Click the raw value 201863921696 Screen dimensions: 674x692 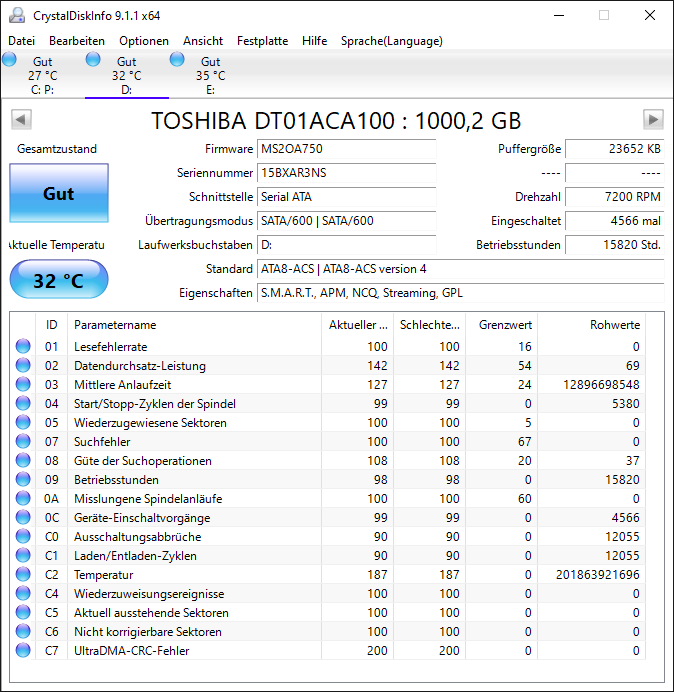point(598,574)
